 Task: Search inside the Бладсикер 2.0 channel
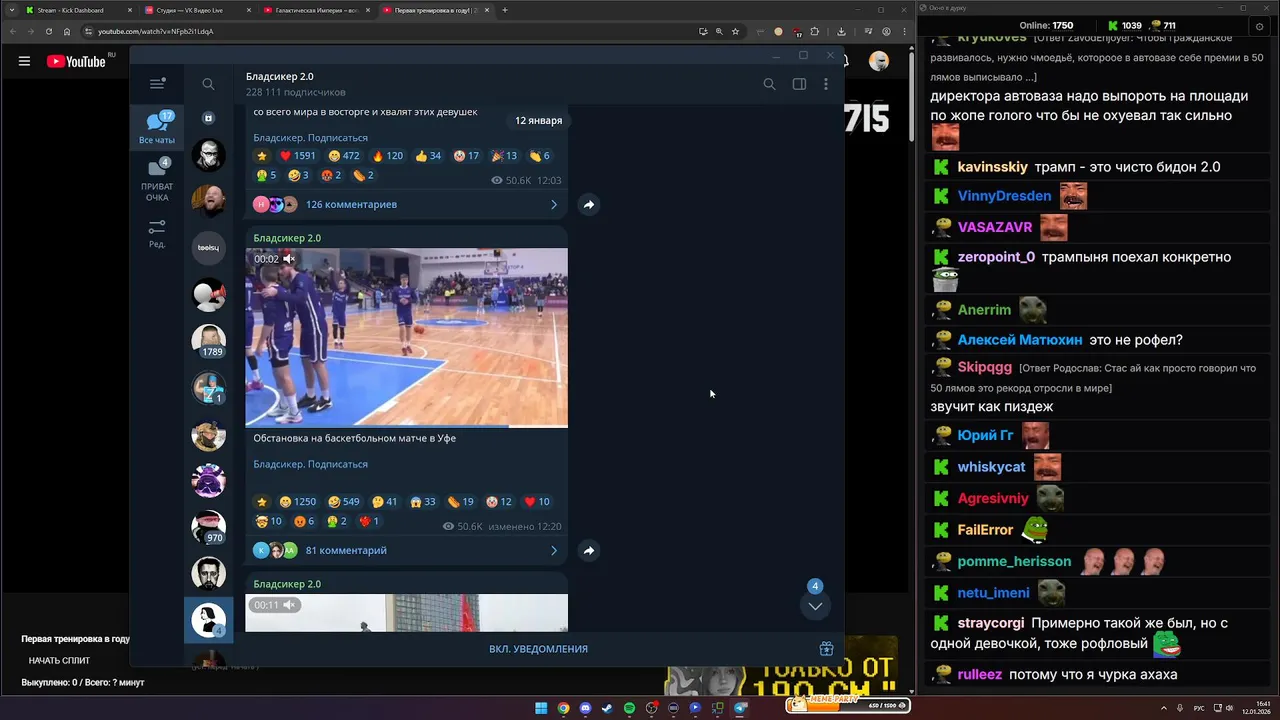click(769, 84)
